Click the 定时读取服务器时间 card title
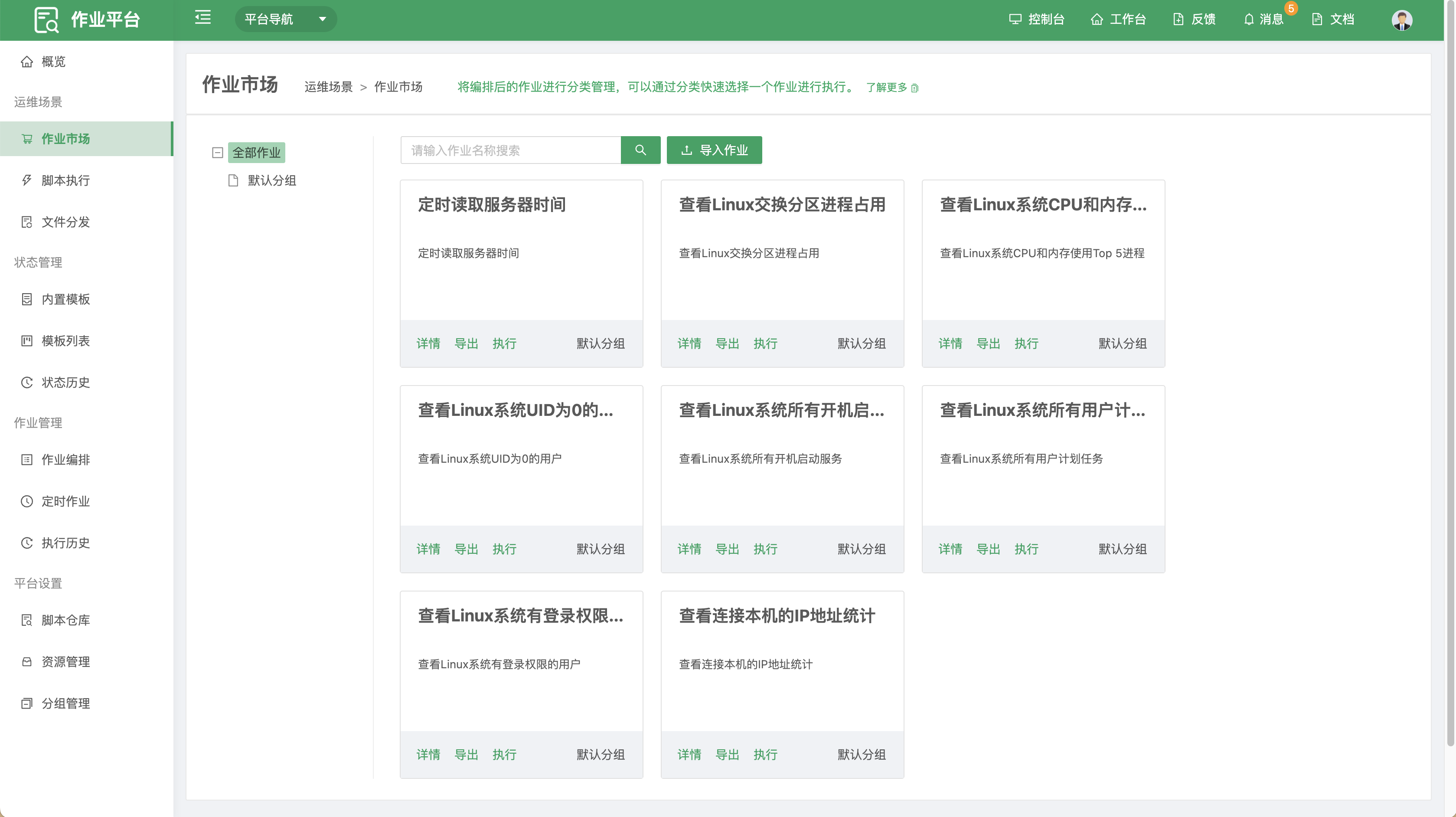Screen dimensions: 1456x817 492,205
